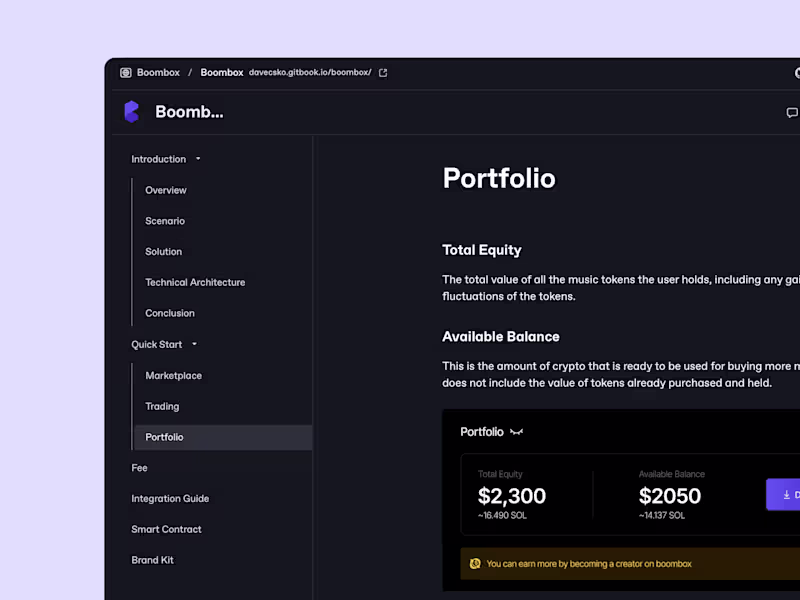The width and height of the screenshot is (800, 600).
Task: Click the first Boombox breadcrumb
Action: click(158, 73)
